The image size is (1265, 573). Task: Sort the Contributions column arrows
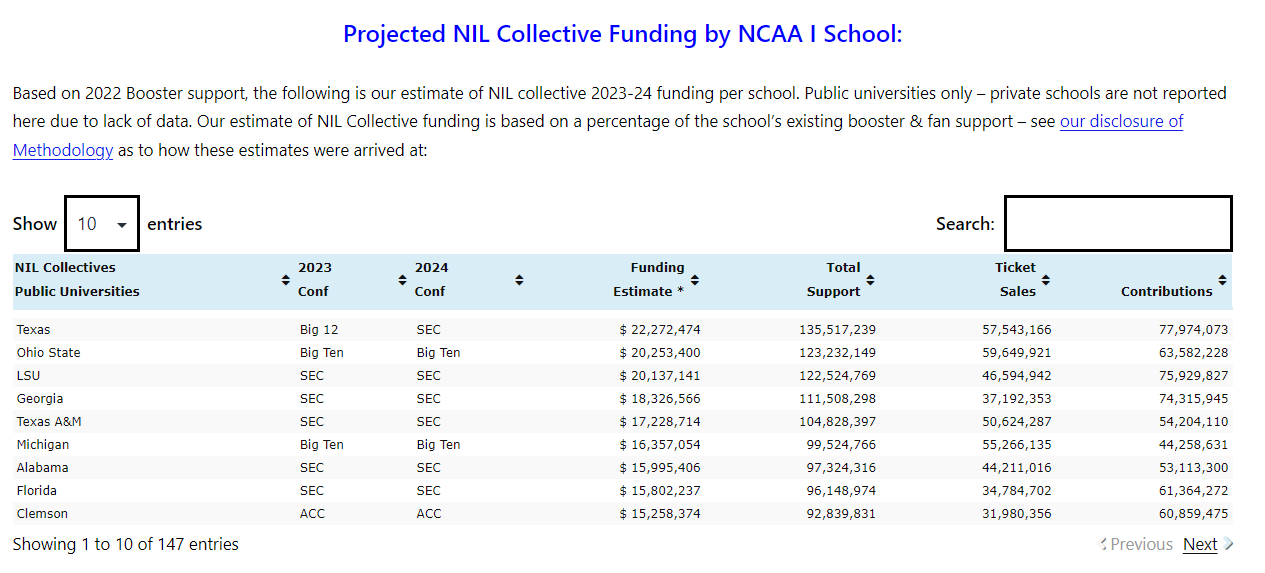point(1222,280)
